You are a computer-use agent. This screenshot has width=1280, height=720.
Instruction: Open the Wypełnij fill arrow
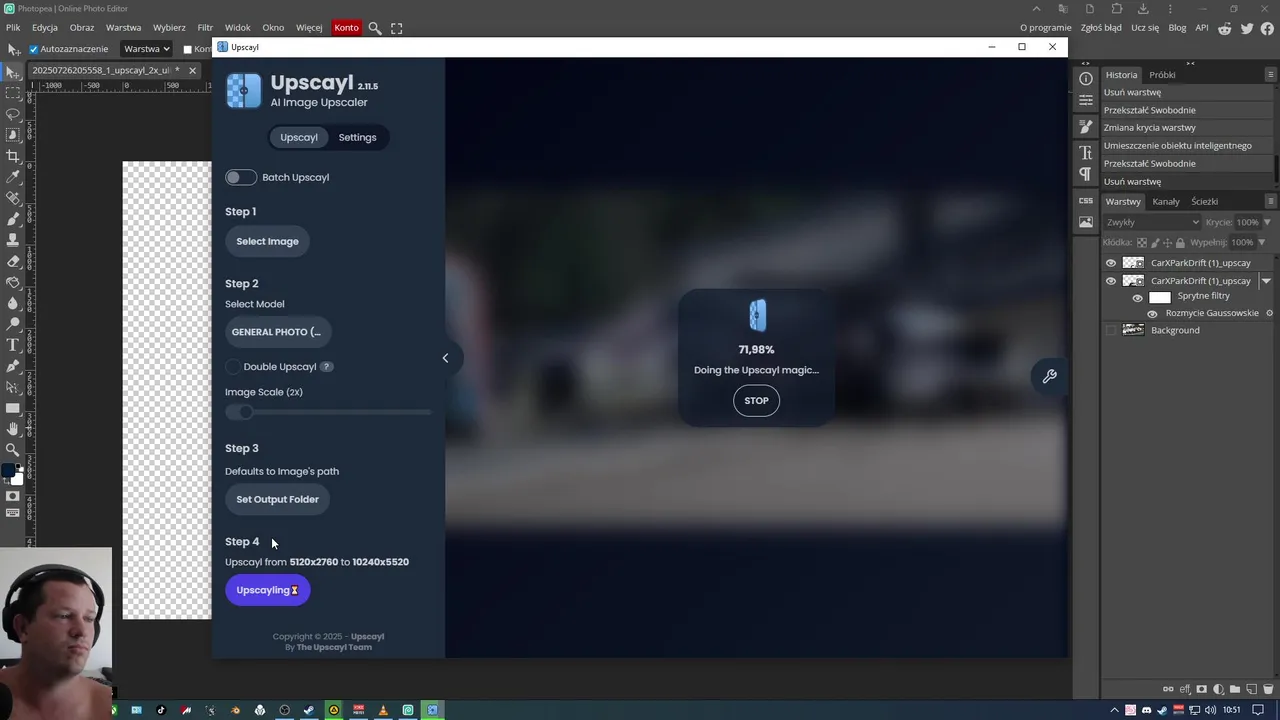tap(1262, 242)
